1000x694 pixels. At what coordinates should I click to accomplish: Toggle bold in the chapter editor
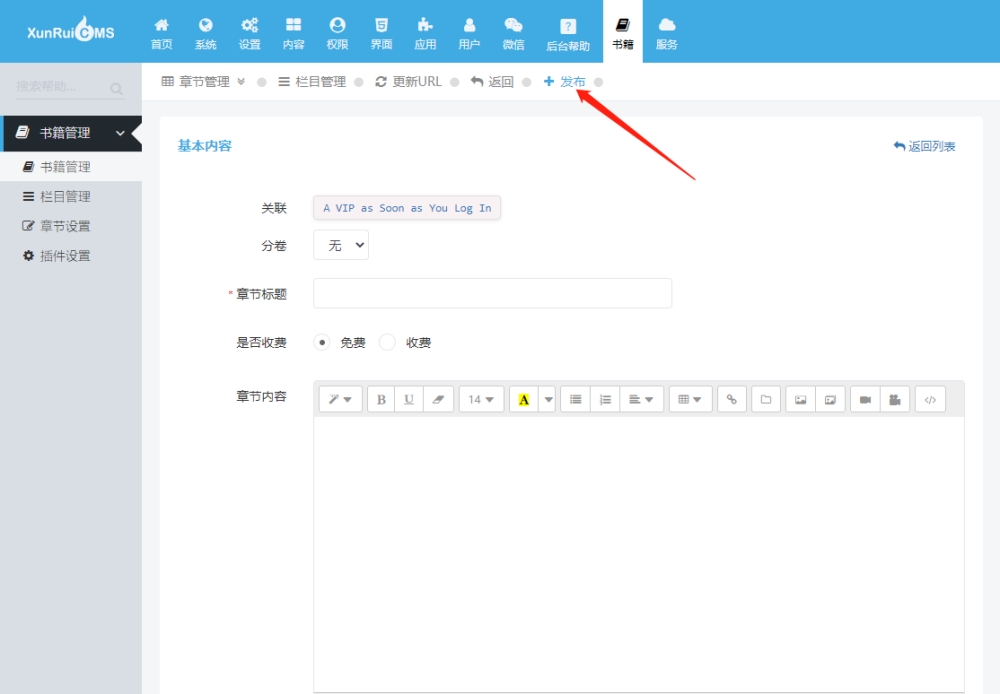point(381,399)
